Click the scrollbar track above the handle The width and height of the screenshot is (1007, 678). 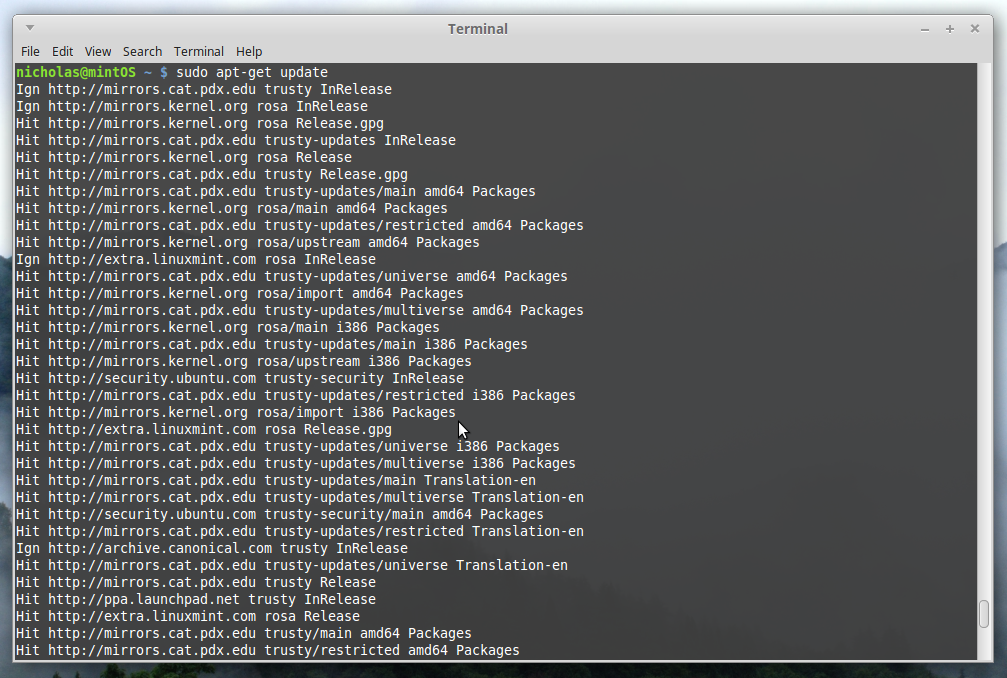coord(984,331)
